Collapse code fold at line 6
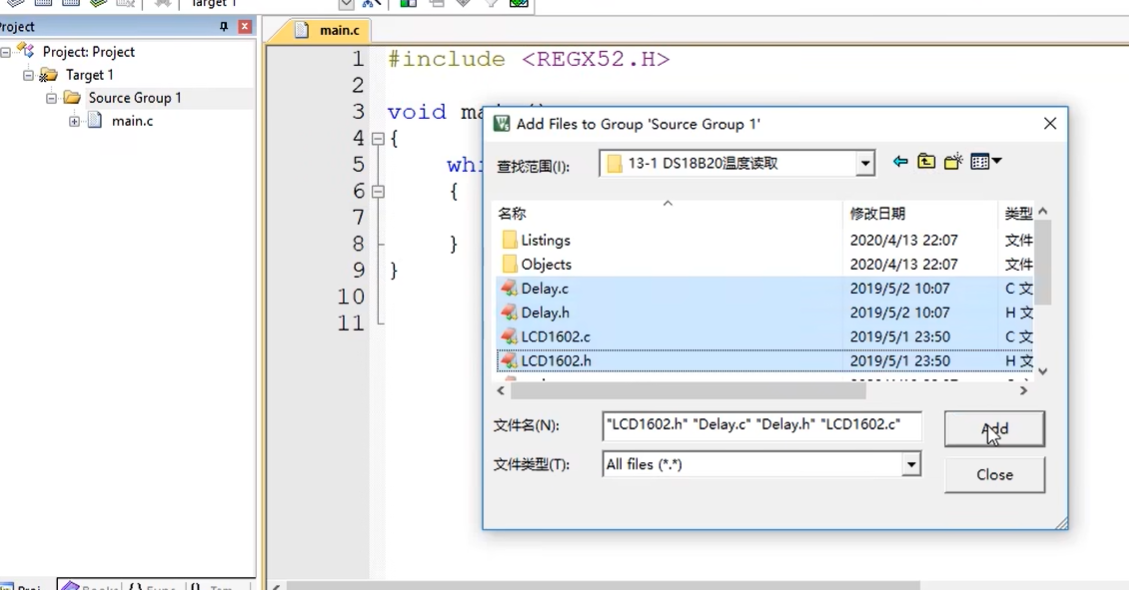 click(x=377, y=192)
